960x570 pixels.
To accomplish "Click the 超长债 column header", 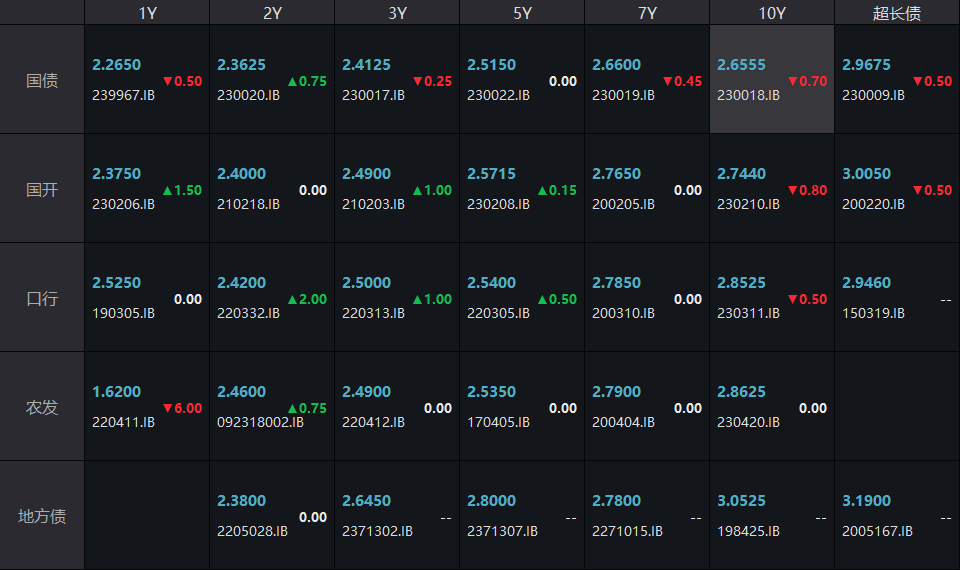I will 896,13.
